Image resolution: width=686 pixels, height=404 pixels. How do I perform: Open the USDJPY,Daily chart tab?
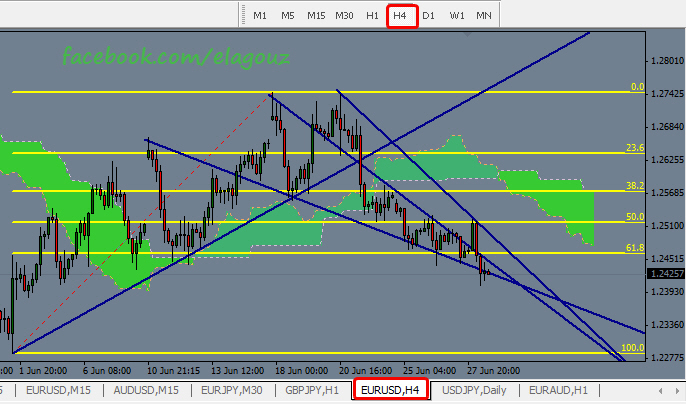474,390
